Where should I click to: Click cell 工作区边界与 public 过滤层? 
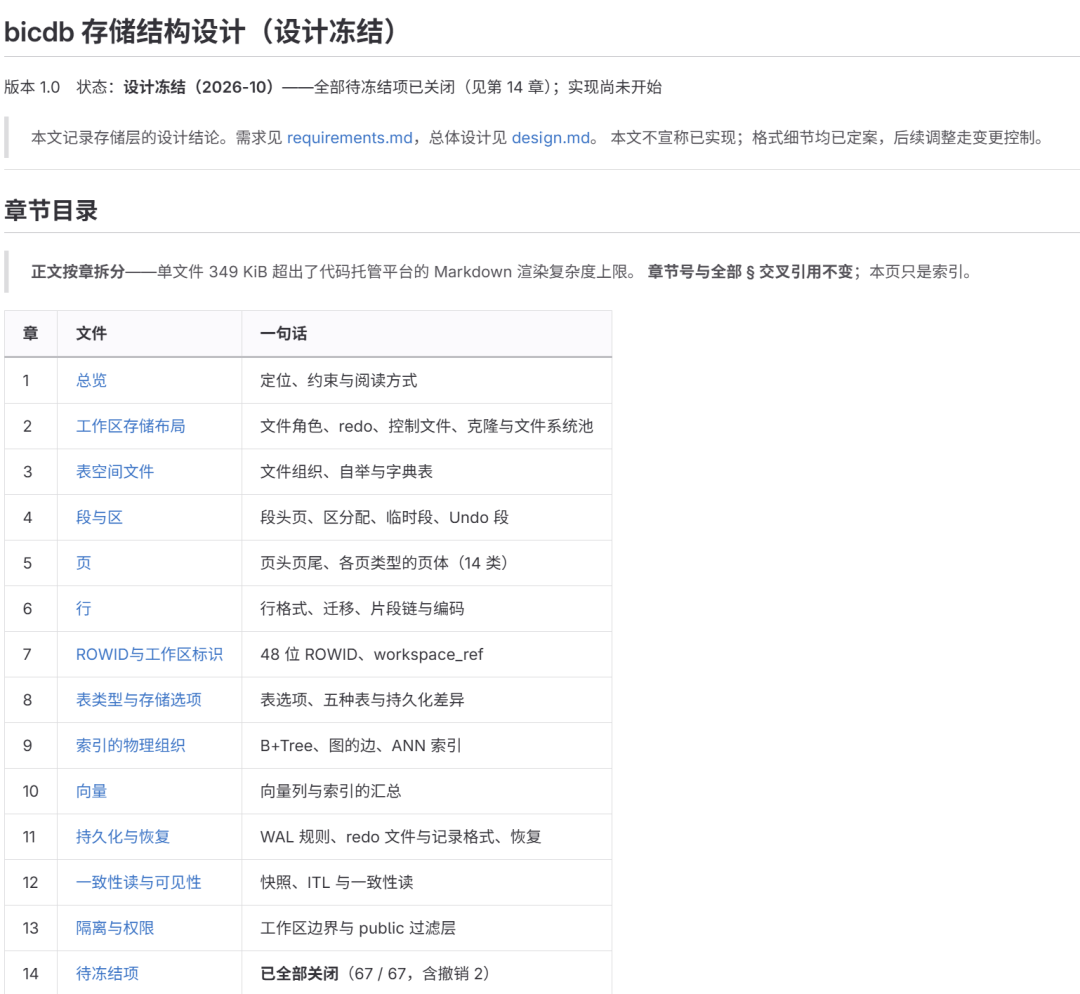point(426,928)
